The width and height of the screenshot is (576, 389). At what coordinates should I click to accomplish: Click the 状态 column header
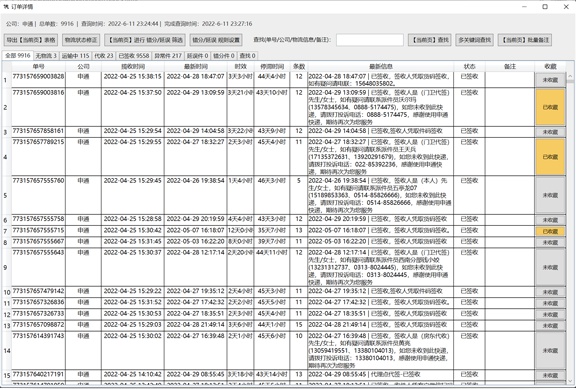pos(469,66)
